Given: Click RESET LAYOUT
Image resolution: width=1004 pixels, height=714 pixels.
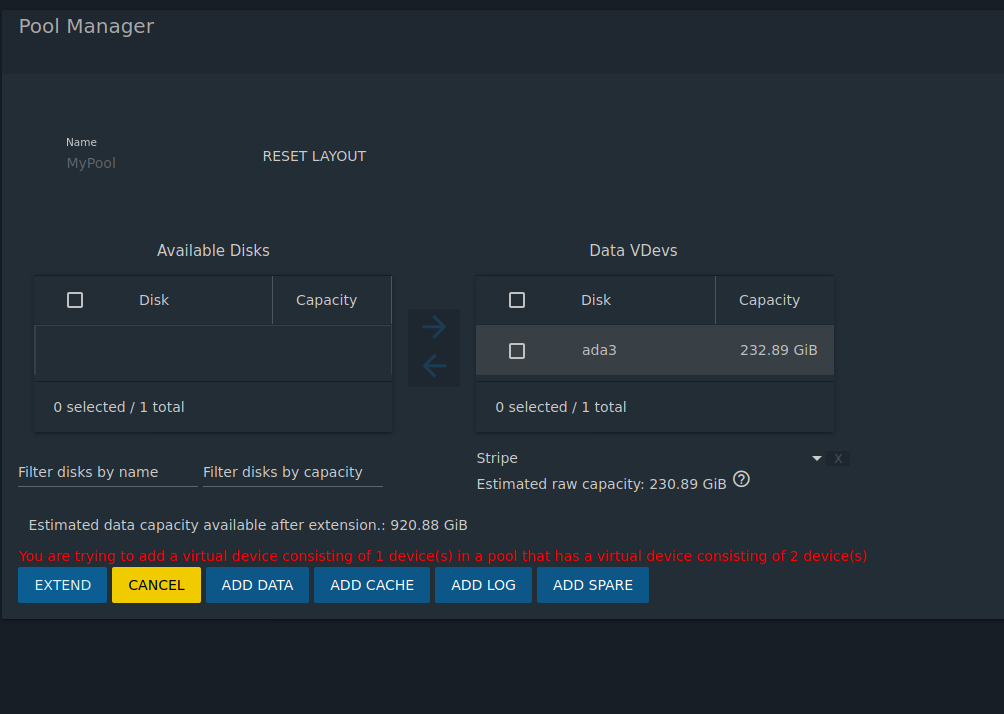Looking at the screenshot, I should (314, 156).
